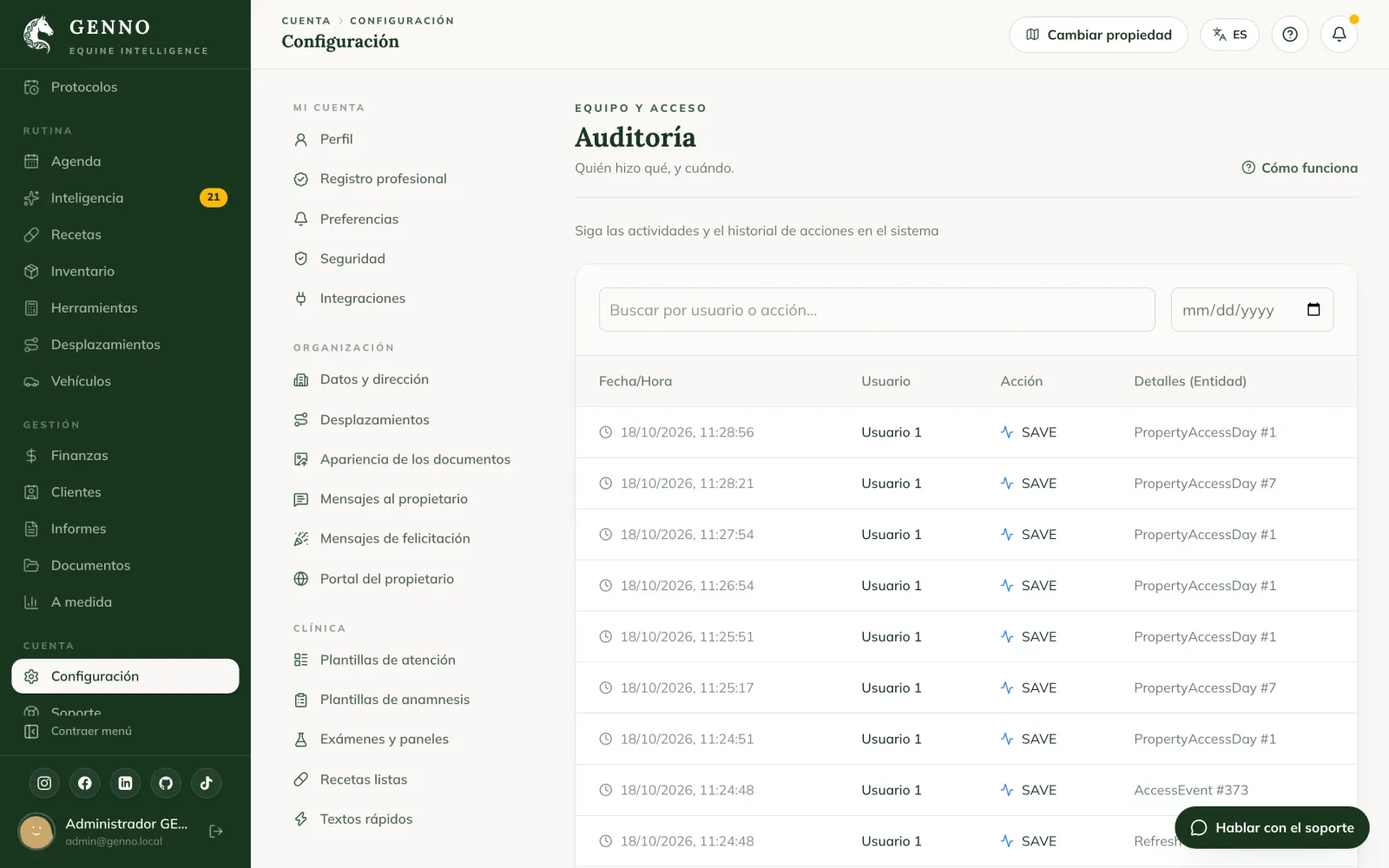This screenshot has width=1389, height=868.
Task: Collapse sidebar with Contraer menú
Action: (78, 732)
